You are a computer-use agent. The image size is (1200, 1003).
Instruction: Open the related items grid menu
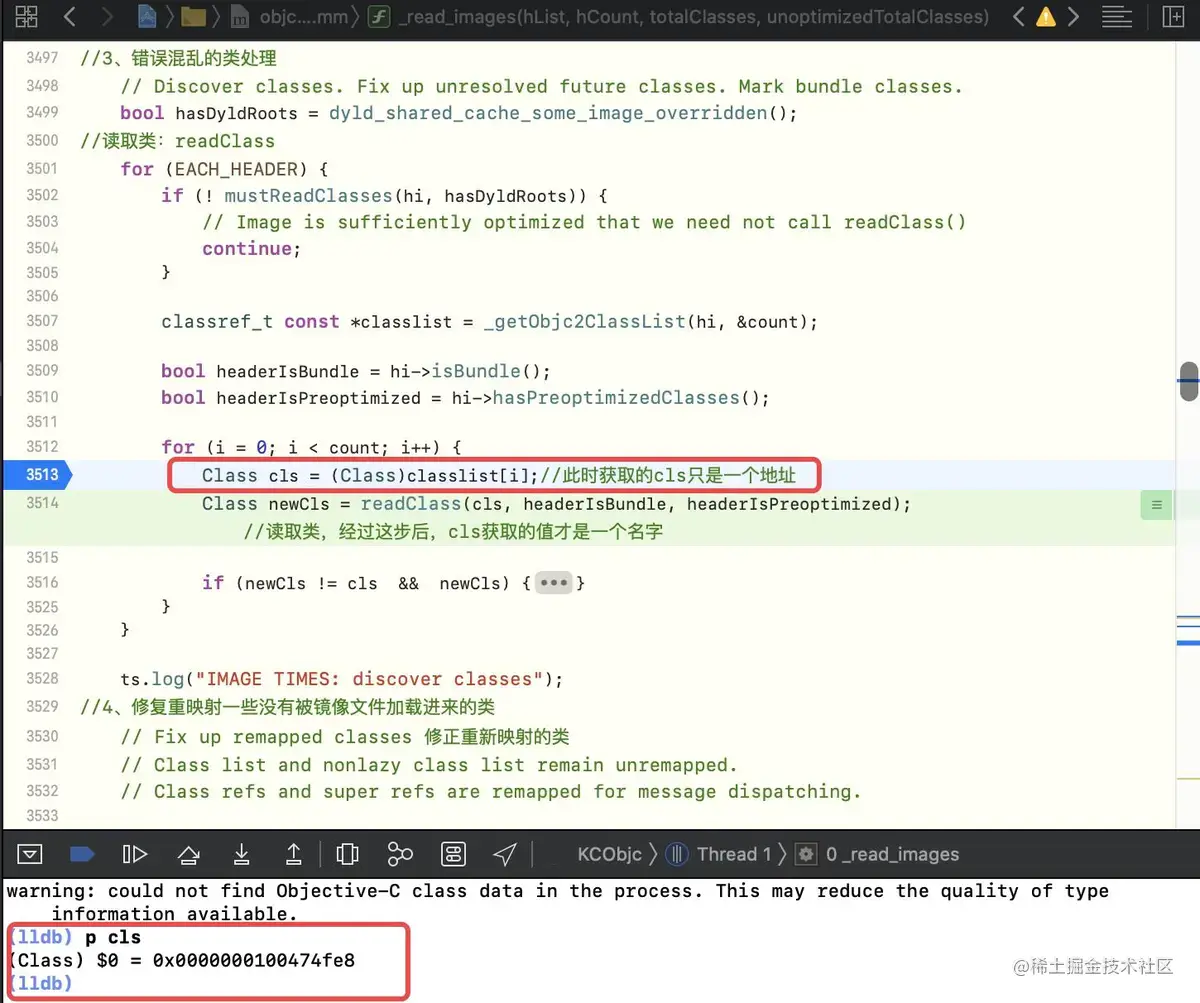point(26,16)
